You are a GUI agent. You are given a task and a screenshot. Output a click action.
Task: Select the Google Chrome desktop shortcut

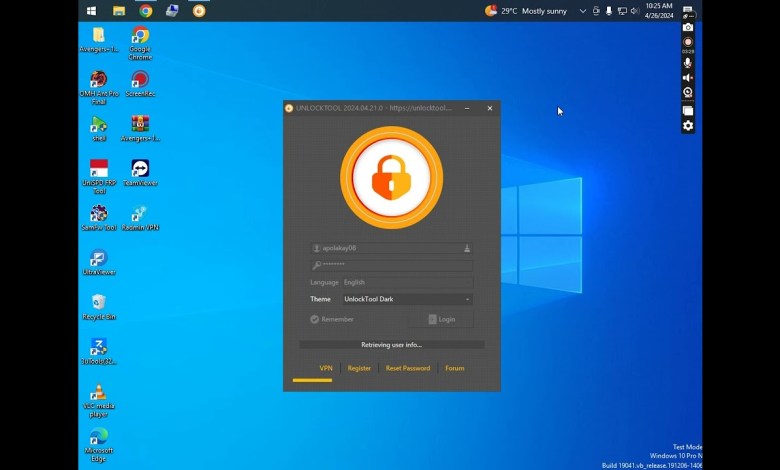[140, 43]
